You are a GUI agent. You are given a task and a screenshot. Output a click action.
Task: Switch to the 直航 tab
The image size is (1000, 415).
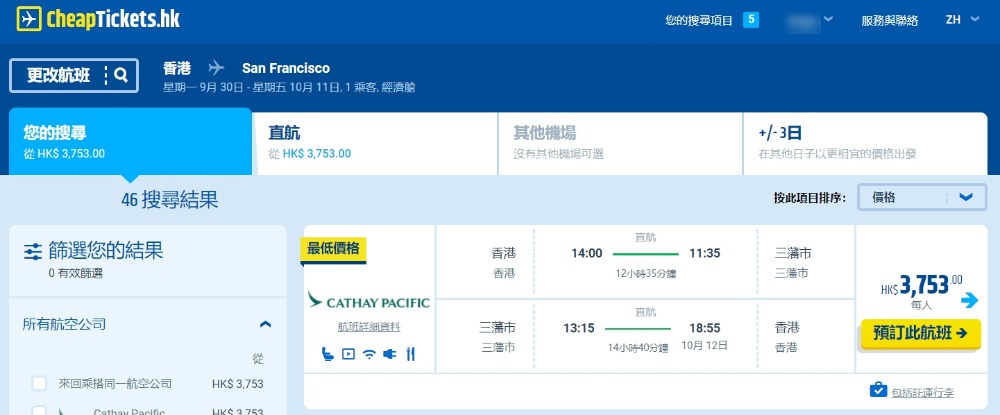375,142
